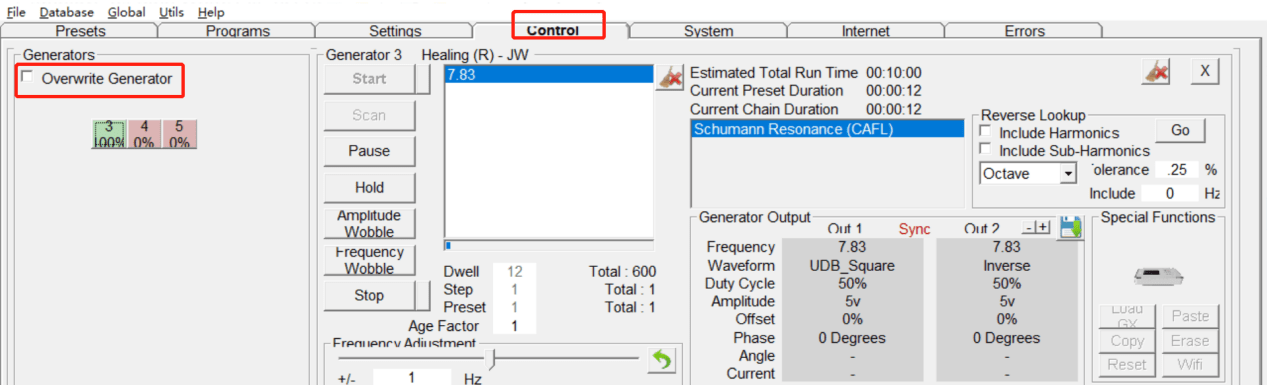Switch to the Presets tab
Viewport: 1267px width, 385px height.
80,31
